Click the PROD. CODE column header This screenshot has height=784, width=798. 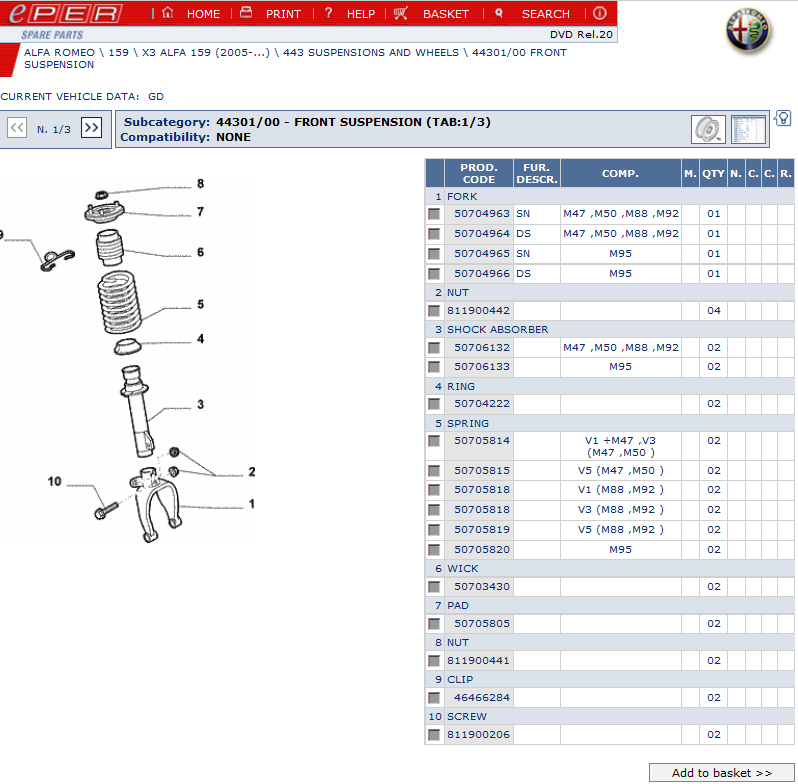[x=478, y=174]
